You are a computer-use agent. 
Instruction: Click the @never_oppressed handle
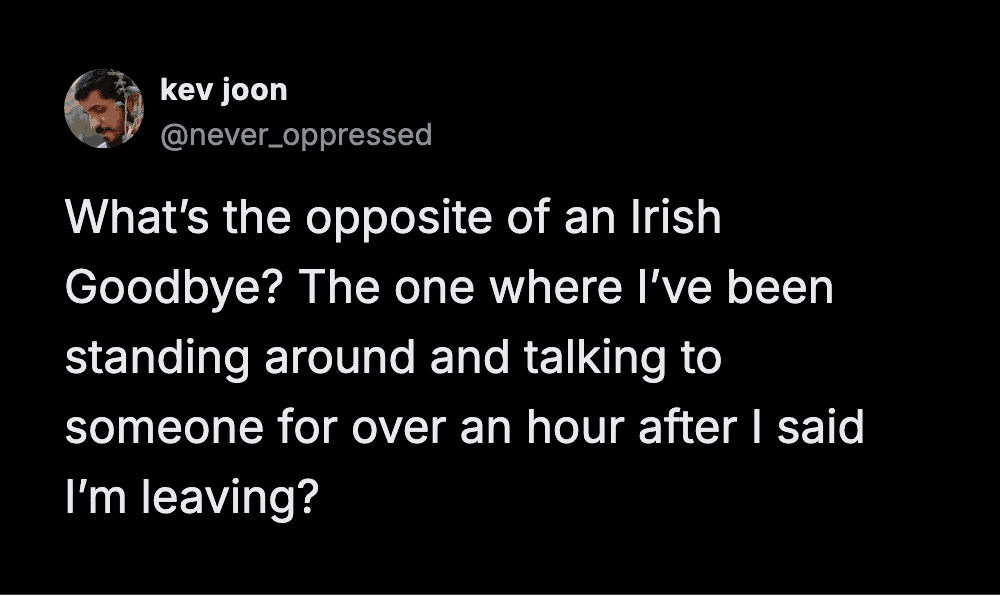pos(296,134)
